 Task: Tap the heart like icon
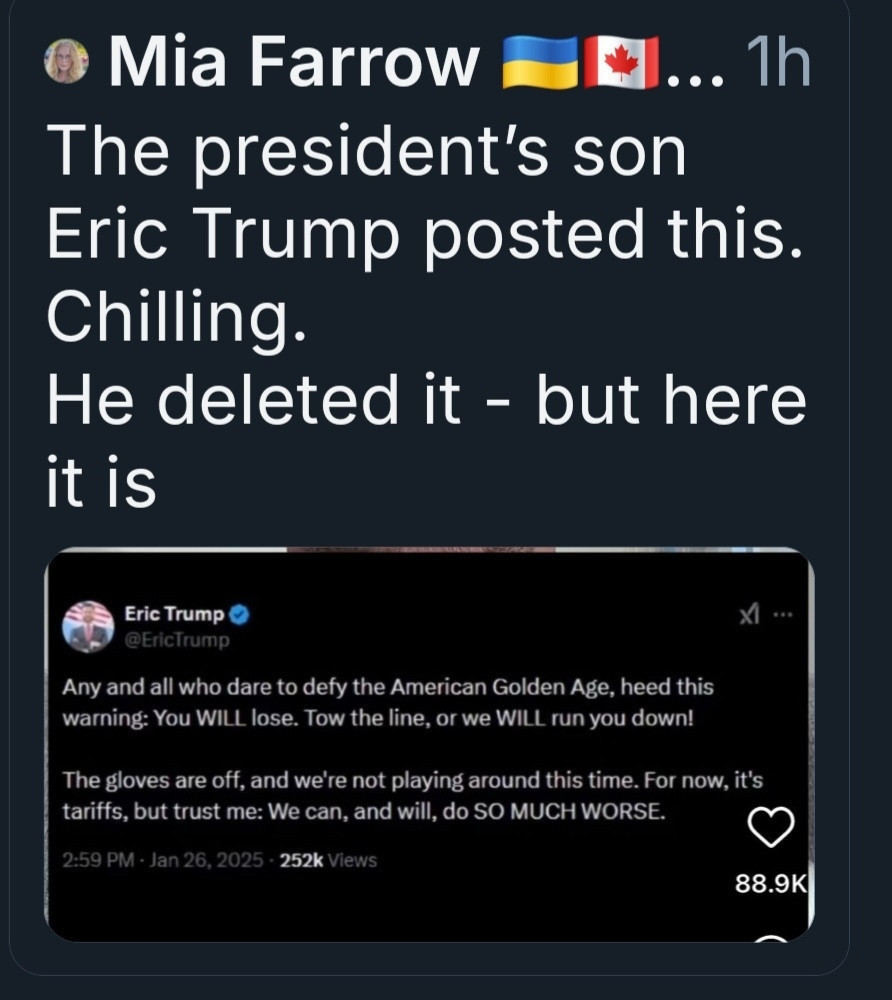tap(770, 827)
